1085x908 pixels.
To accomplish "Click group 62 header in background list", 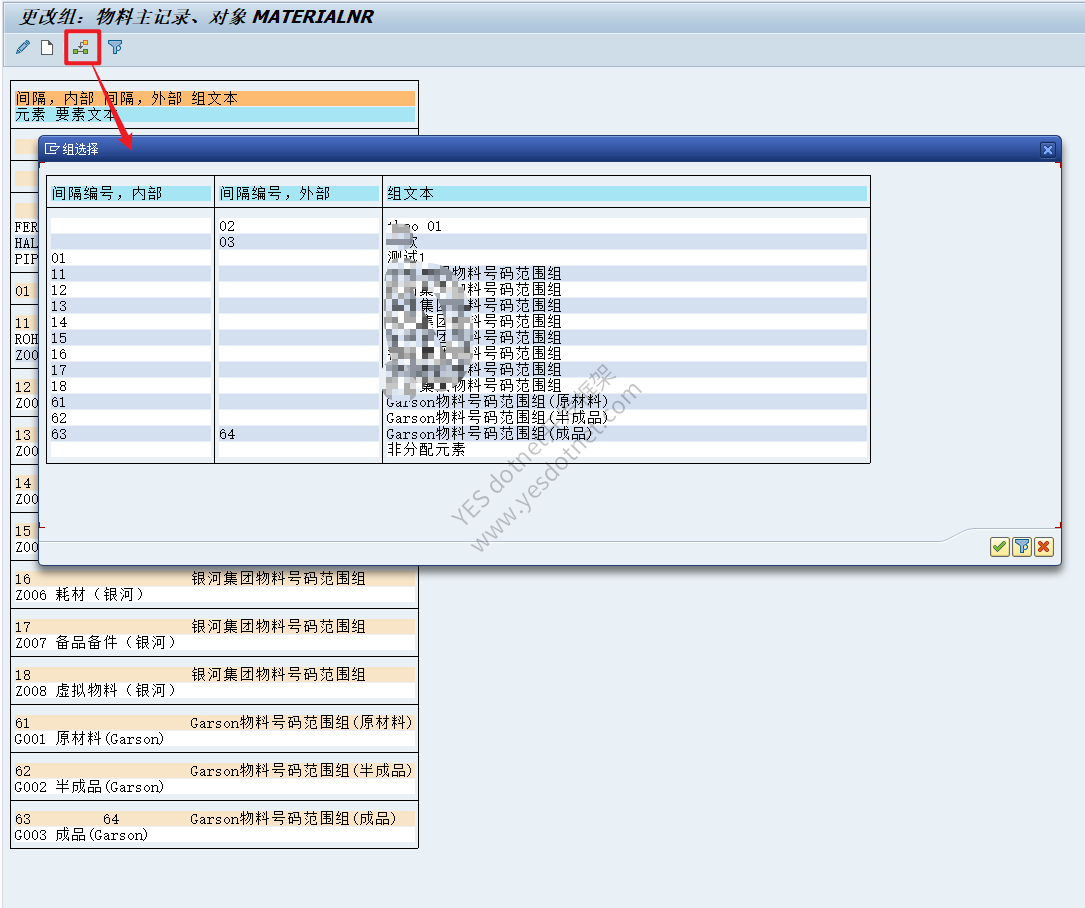I will click(215, 771).
